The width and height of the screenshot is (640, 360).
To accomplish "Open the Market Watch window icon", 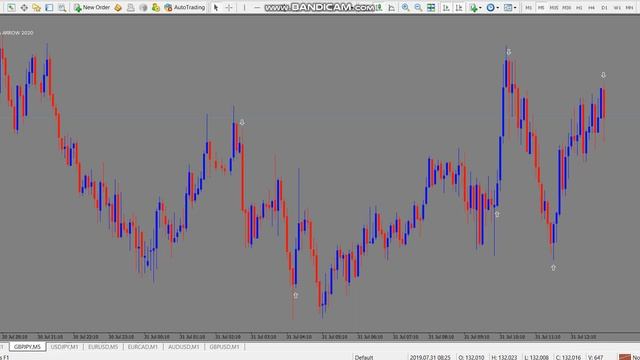I will tap(36, 7).
